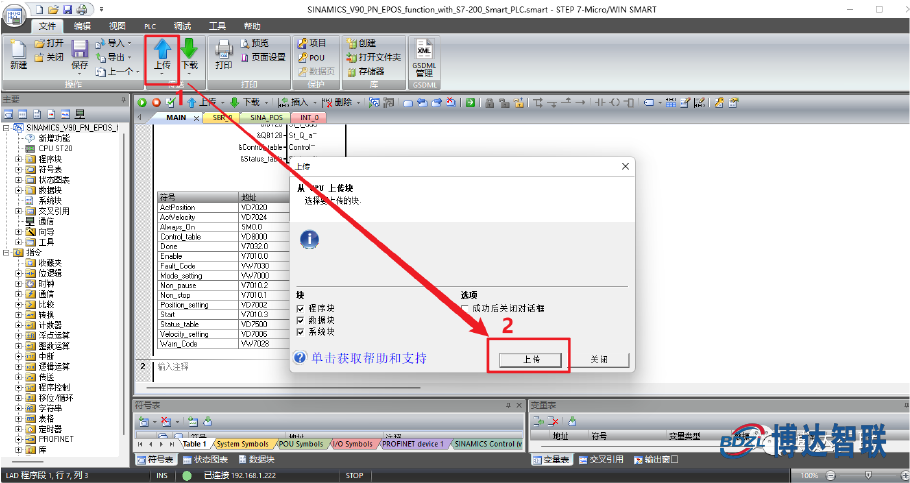Image resolution: width=910 pixels, height=483 pixels.
Task: Click the 状态图表 bottom panel tab
Action: (205, 459)
